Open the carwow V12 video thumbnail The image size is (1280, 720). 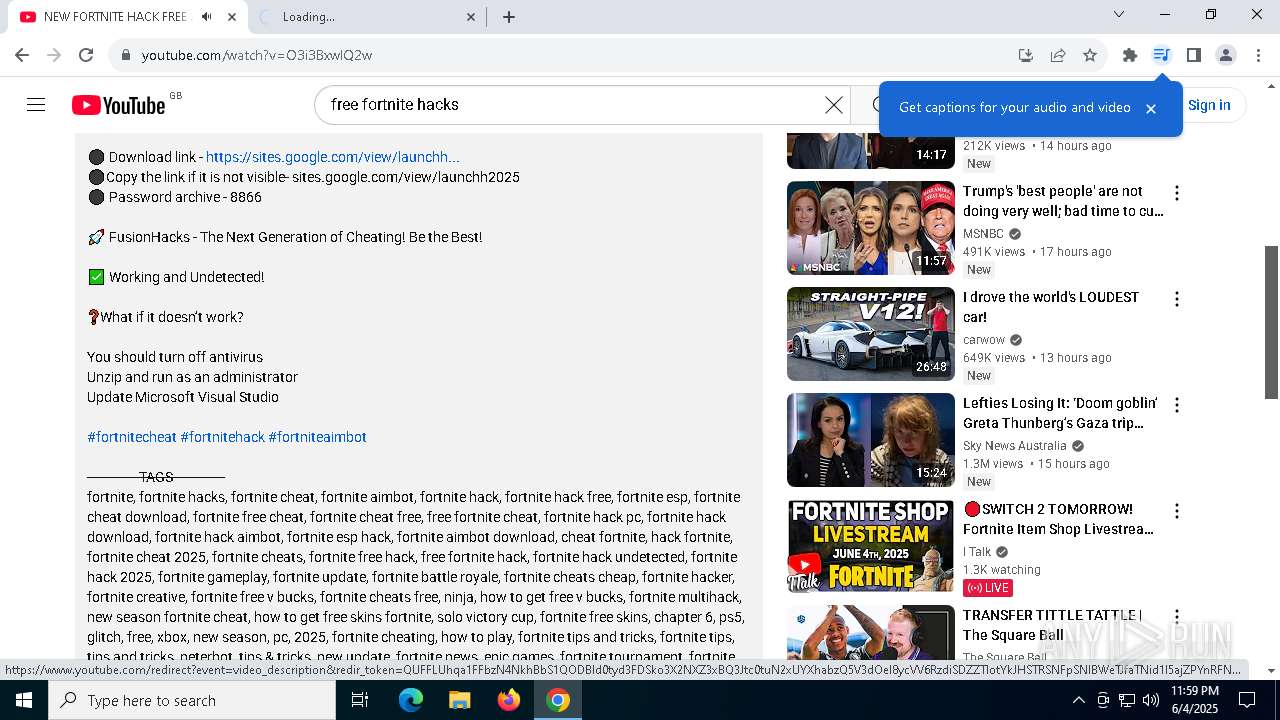871,334
